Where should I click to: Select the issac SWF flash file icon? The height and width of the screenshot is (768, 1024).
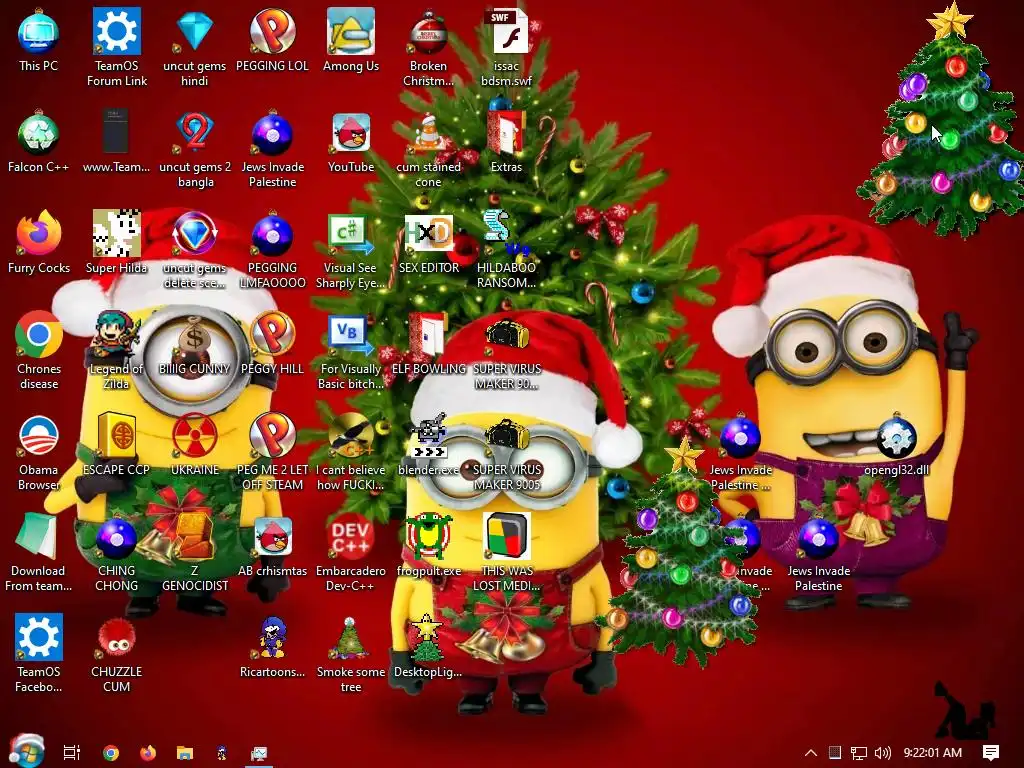(x=506, y=31)
